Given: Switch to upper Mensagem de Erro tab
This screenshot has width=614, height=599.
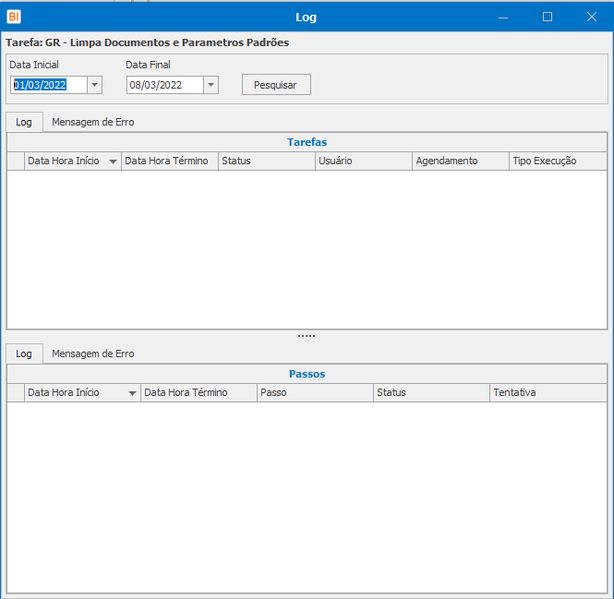Looking at the screenshot, I should tap(93, 122).
